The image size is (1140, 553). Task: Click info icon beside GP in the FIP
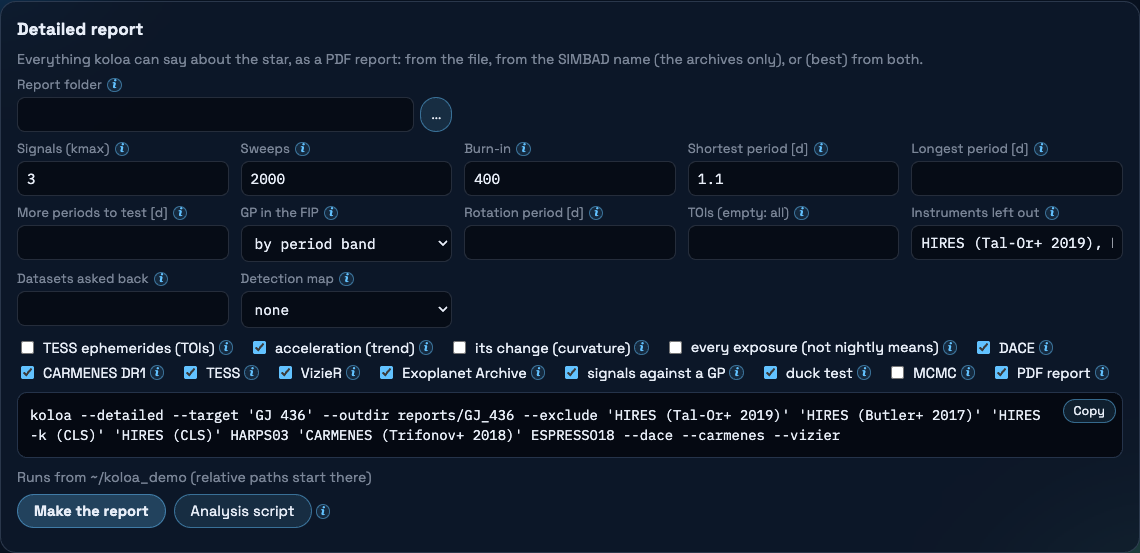330,213
